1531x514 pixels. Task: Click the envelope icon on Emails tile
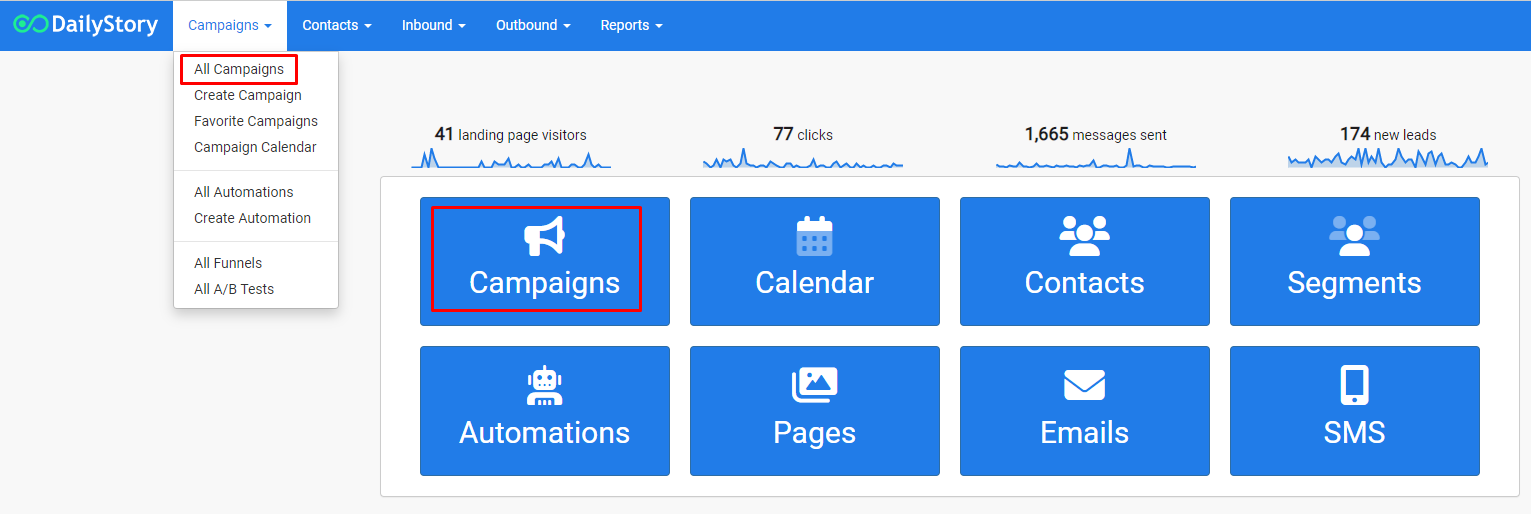tap(1084, 385)
